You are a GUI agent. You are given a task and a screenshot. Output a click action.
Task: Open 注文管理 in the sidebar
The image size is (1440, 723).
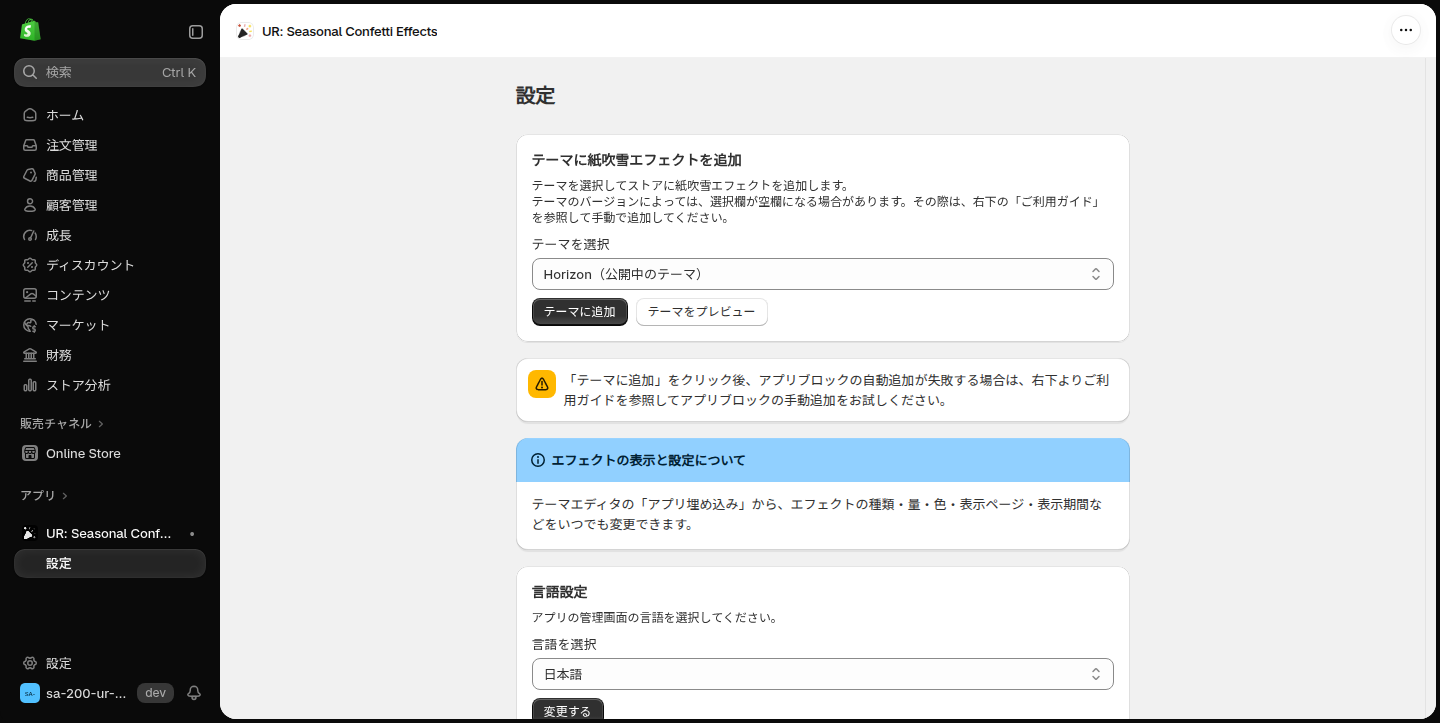(x=110, y=145)
